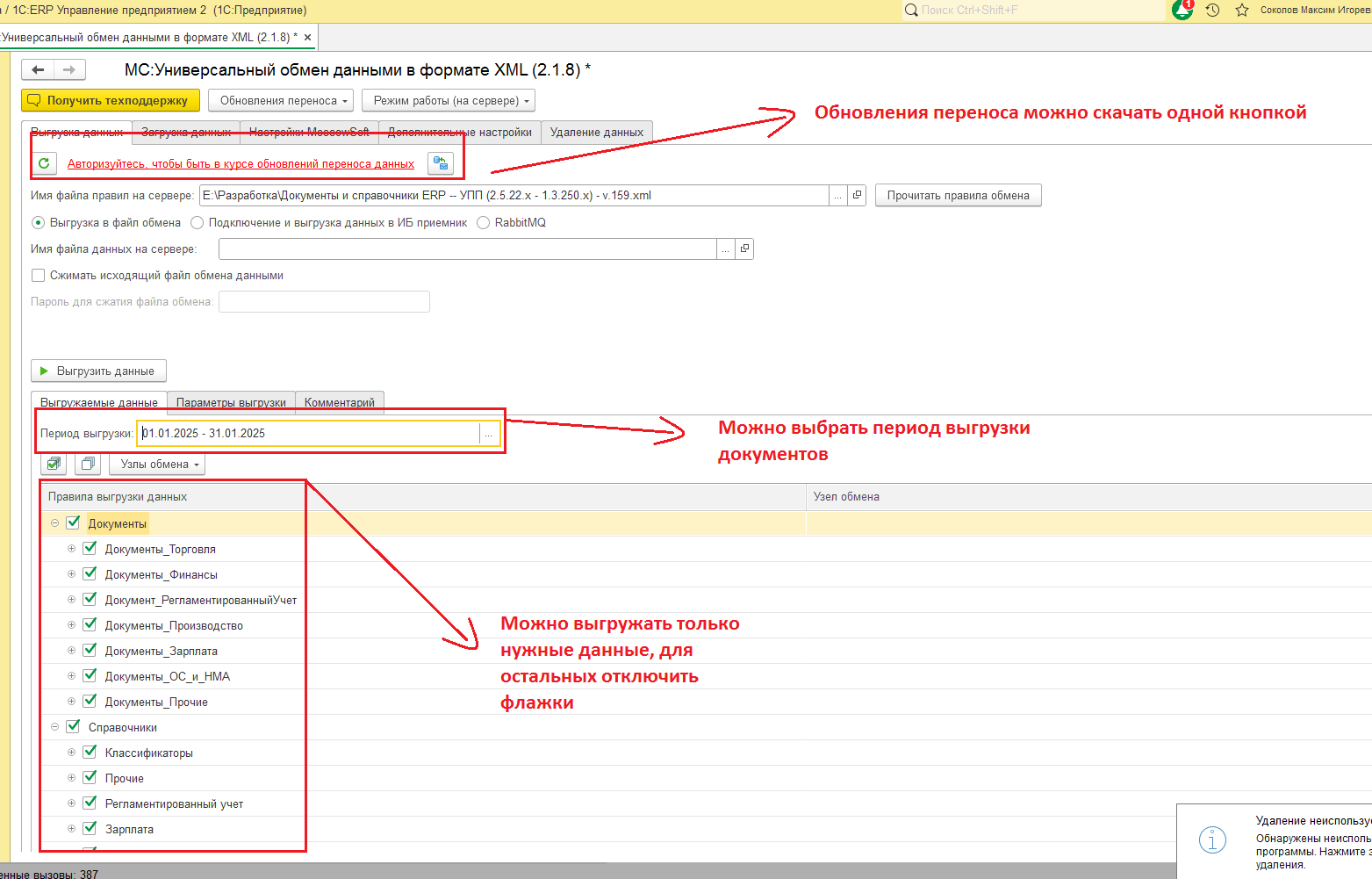Click the Период выгрузки date range field
The width and height of the screenshot is (1372, 879).
pyautogui.click(x=309, y=434)
